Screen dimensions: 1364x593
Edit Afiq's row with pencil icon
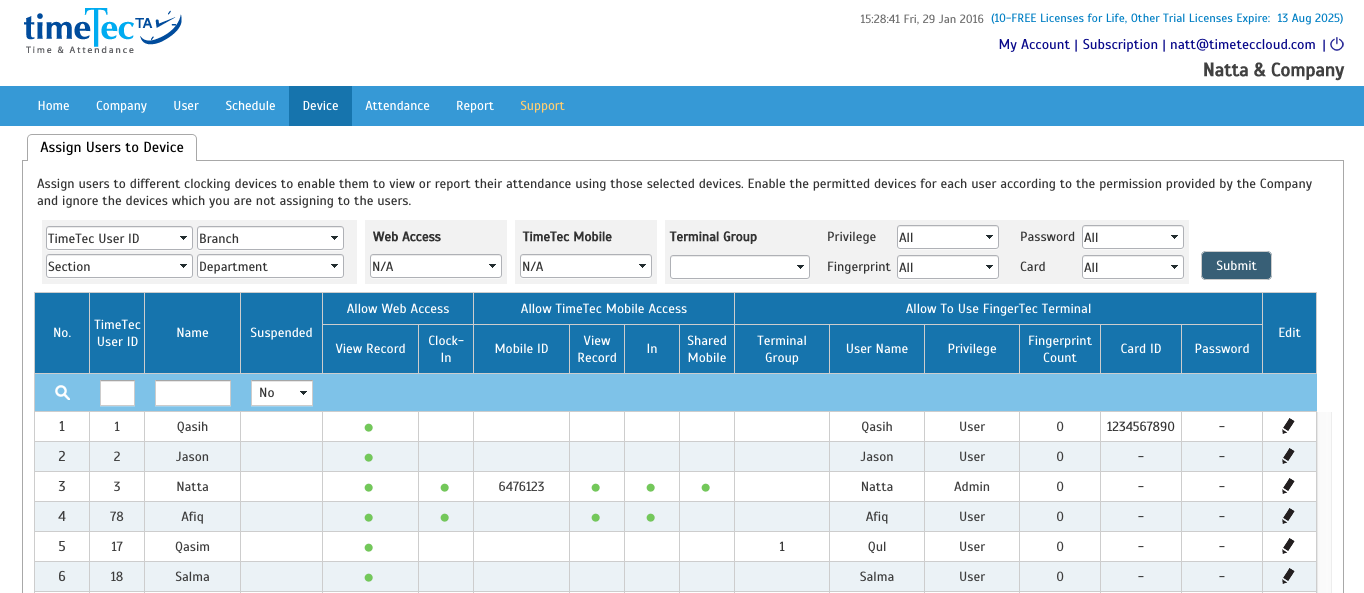tap(1288, 516)
